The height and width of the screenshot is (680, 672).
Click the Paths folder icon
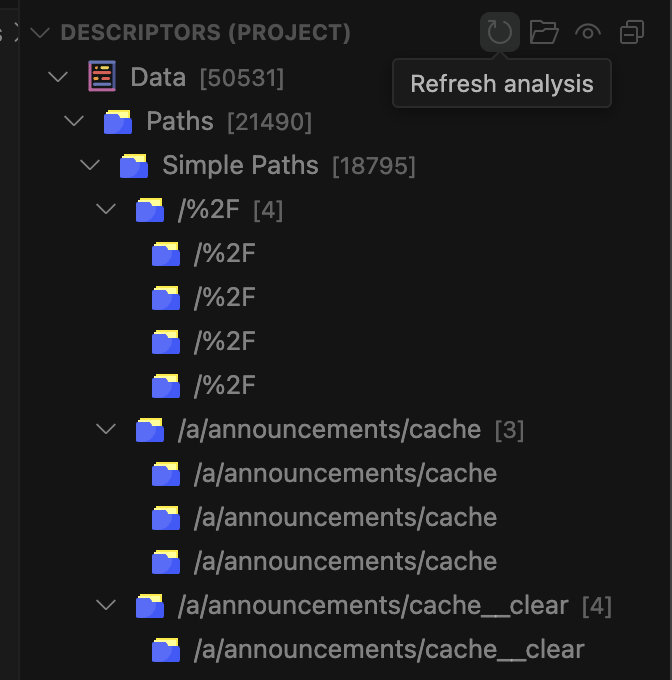click(118, 122)
